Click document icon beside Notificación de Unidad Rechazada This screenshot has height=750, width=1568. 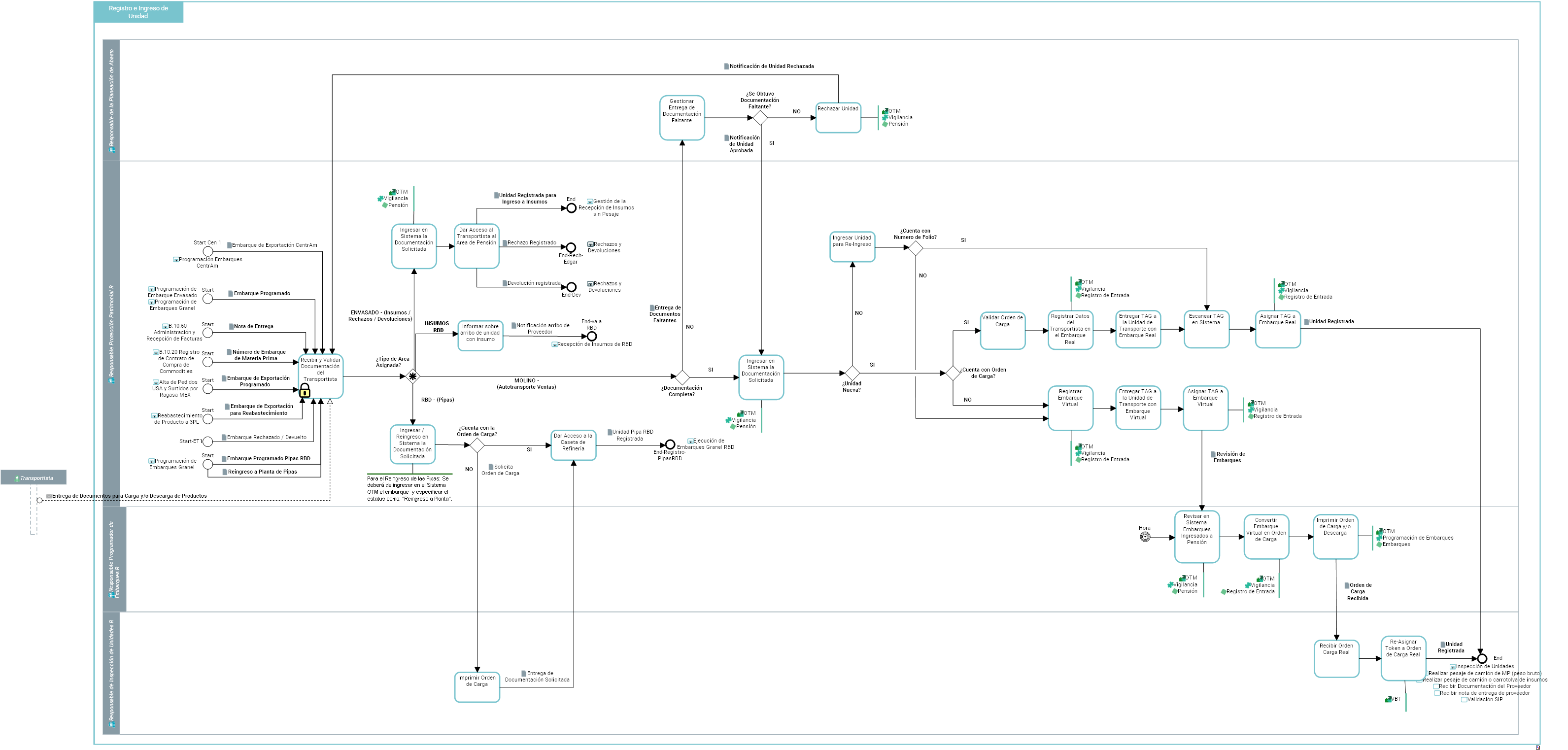click(726, 67)
